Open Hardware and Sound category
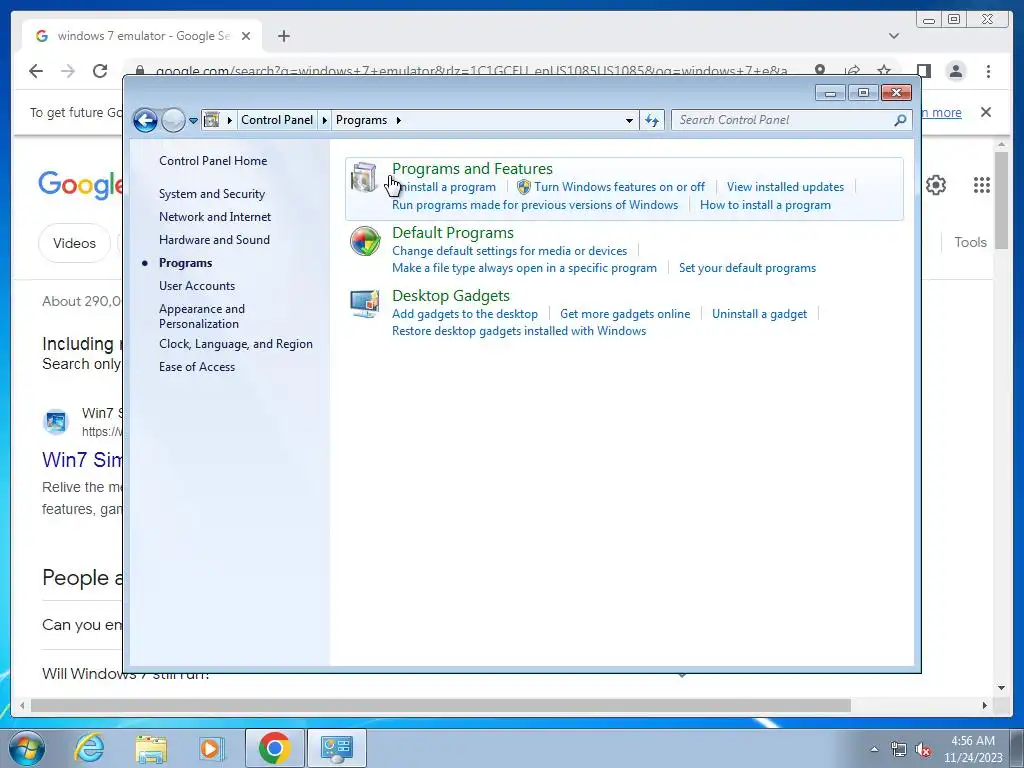1024x768 pixels. pos(214,240)
